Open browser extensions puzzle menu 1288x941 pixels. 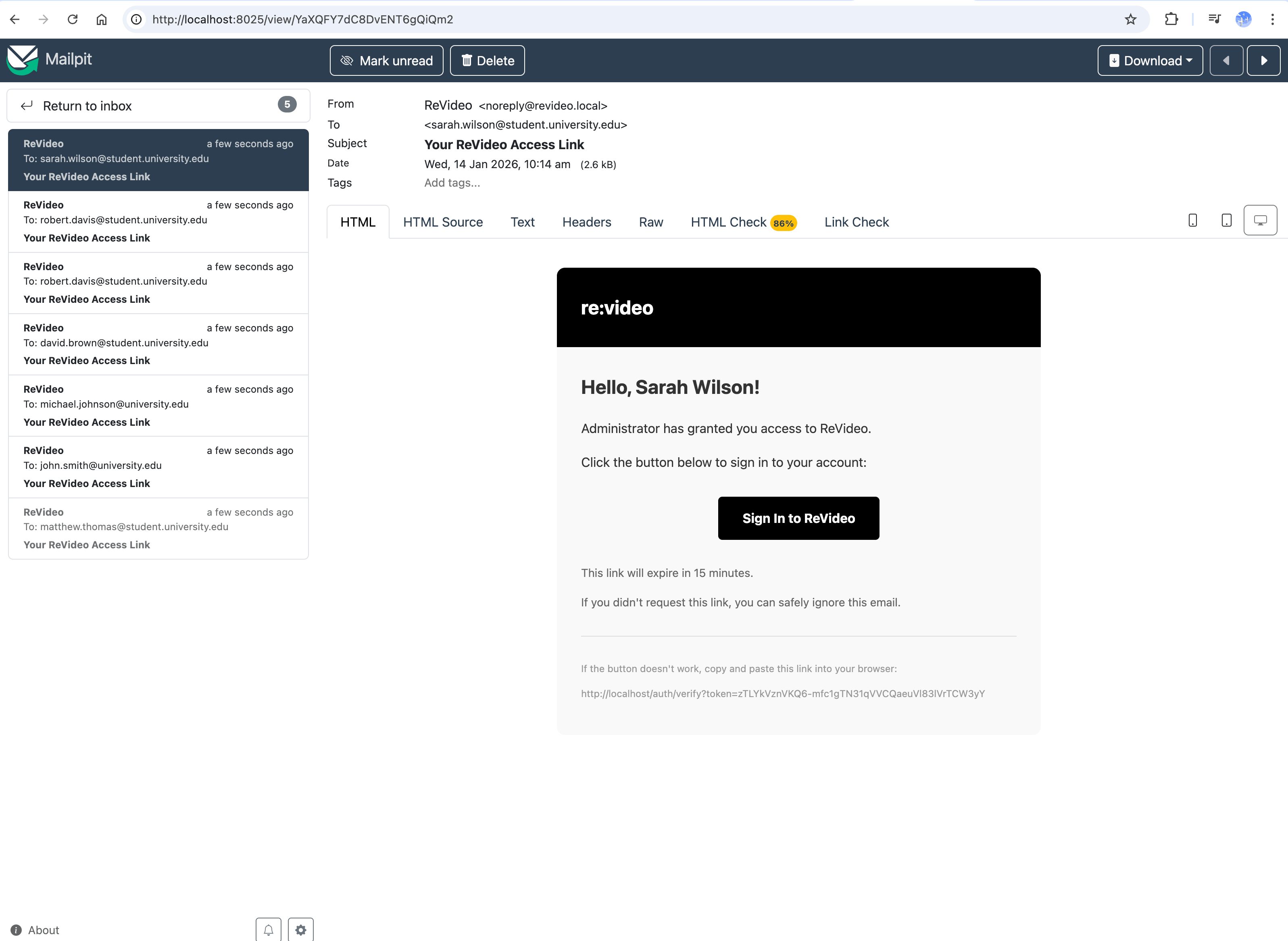(1172, 19)
